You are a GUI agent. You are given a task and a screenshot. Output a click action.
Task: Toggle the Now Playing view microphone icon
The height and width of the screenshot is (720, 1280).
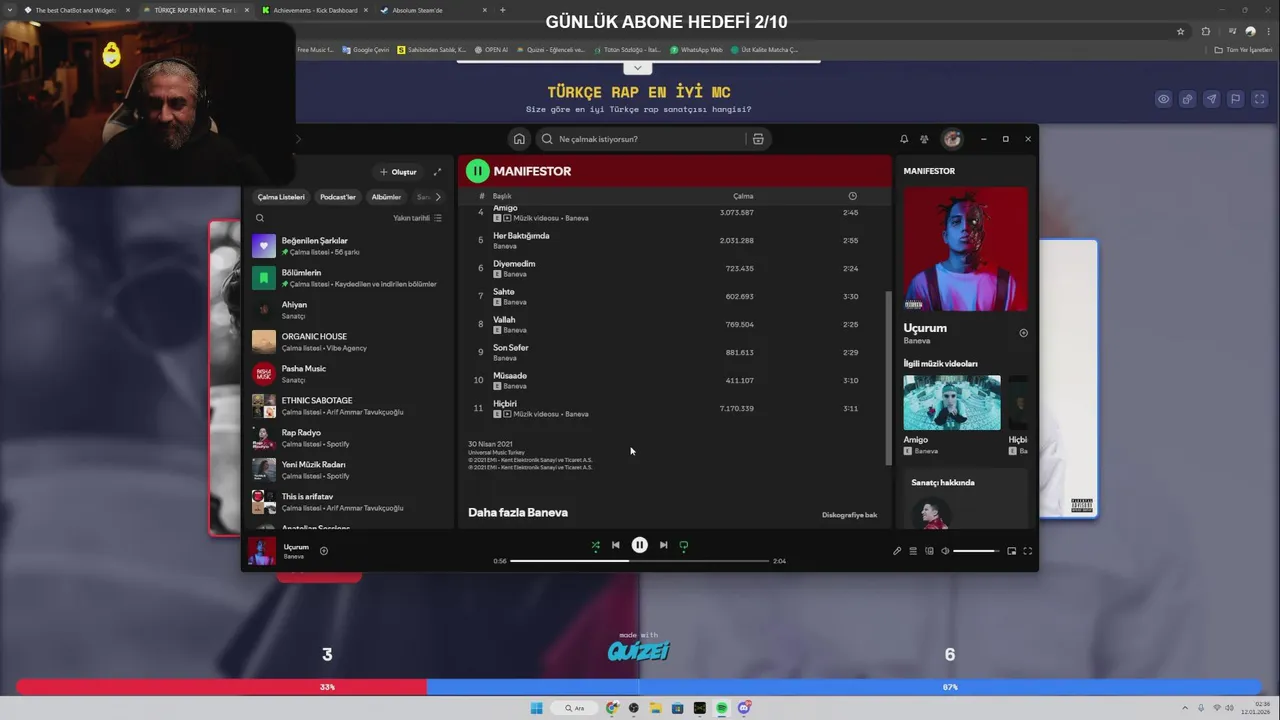[x=897, y=551]
